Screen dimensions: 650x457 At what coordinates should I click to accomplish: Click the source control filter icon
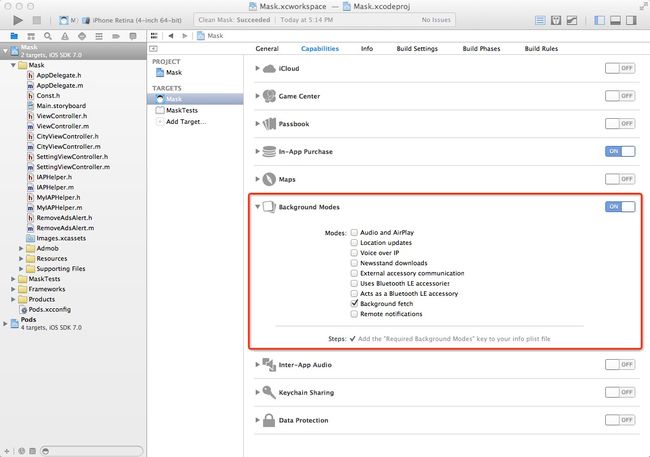[x=32, y=451]
